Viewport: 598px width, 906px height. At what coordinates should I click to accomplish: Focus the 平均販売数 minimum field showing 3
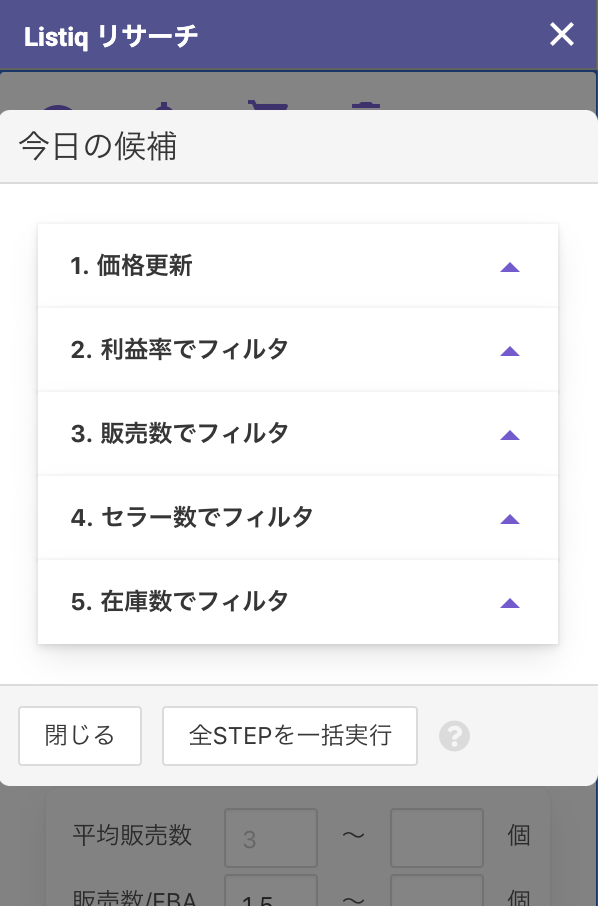(271, 838)
